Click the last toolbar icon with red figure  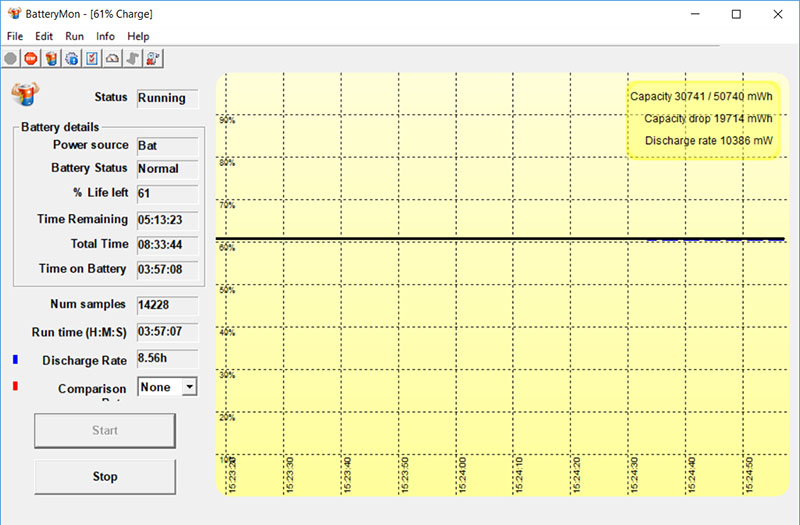tap(153, 59)
